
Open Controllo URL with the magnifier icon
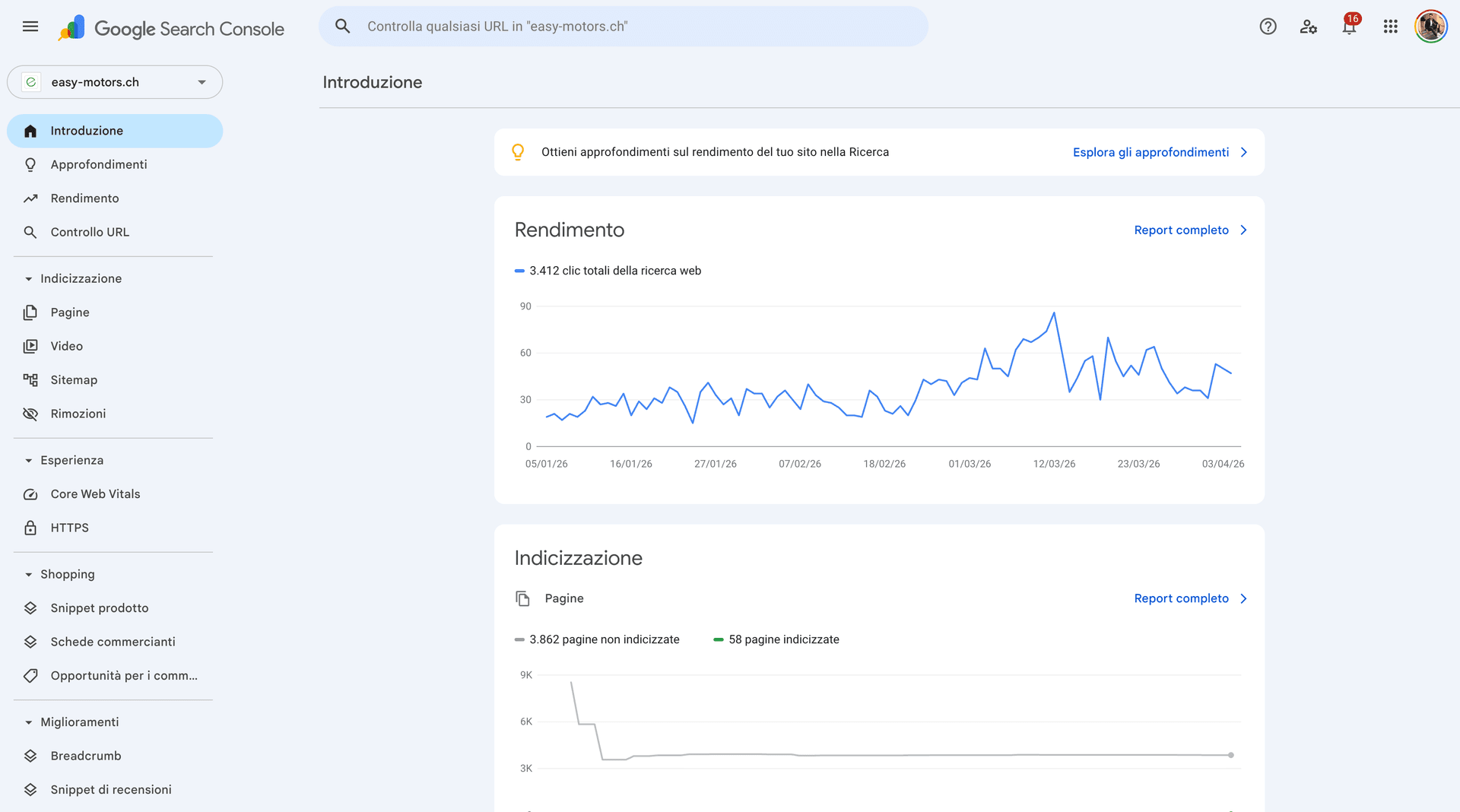30,232
